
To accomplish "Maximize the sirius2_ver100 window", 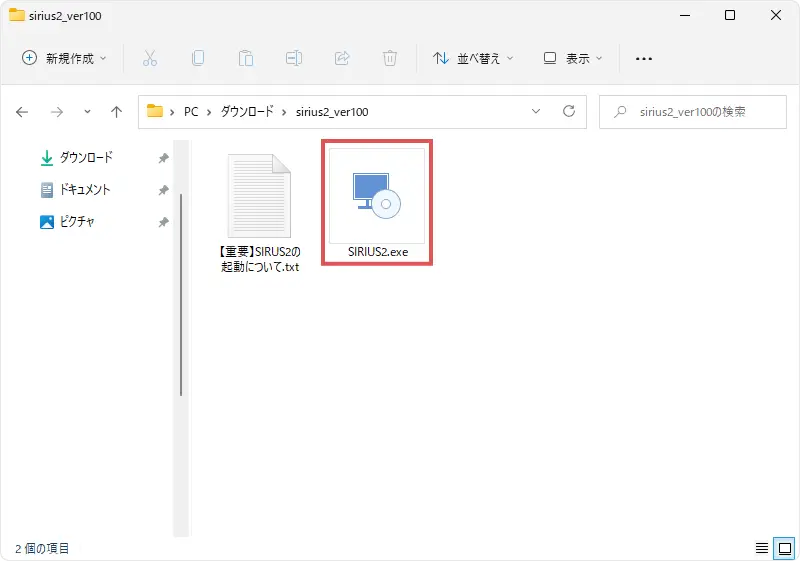I will point(730,15).
